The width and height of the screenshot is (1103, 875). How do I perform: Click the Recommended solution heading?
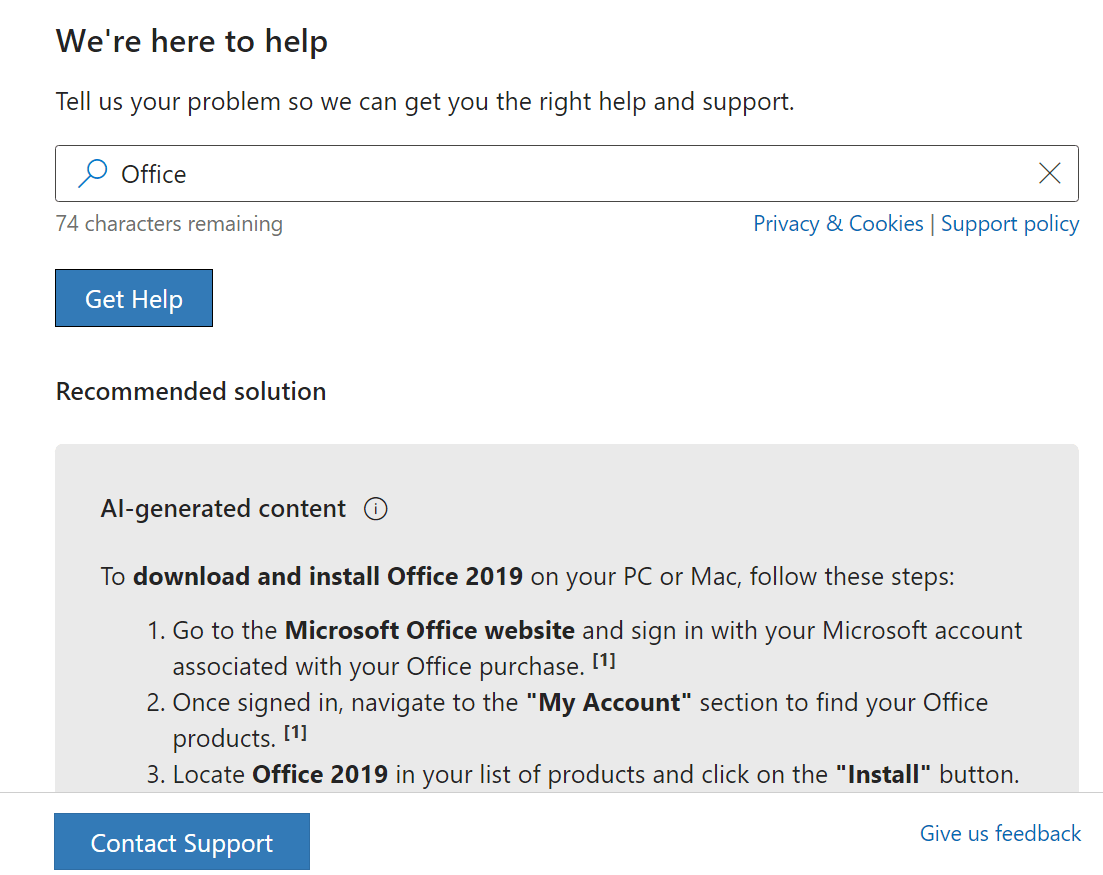[190, 391]
